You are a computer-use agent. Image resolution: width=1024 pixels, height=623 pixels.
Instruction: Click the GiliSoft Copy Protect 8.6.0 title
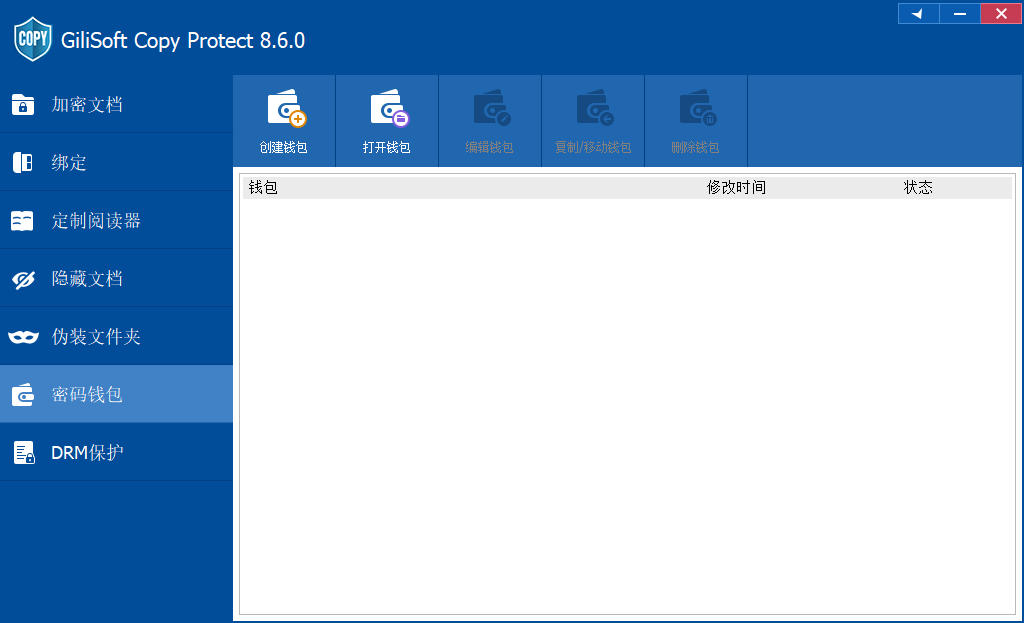(x=183, y=40)
